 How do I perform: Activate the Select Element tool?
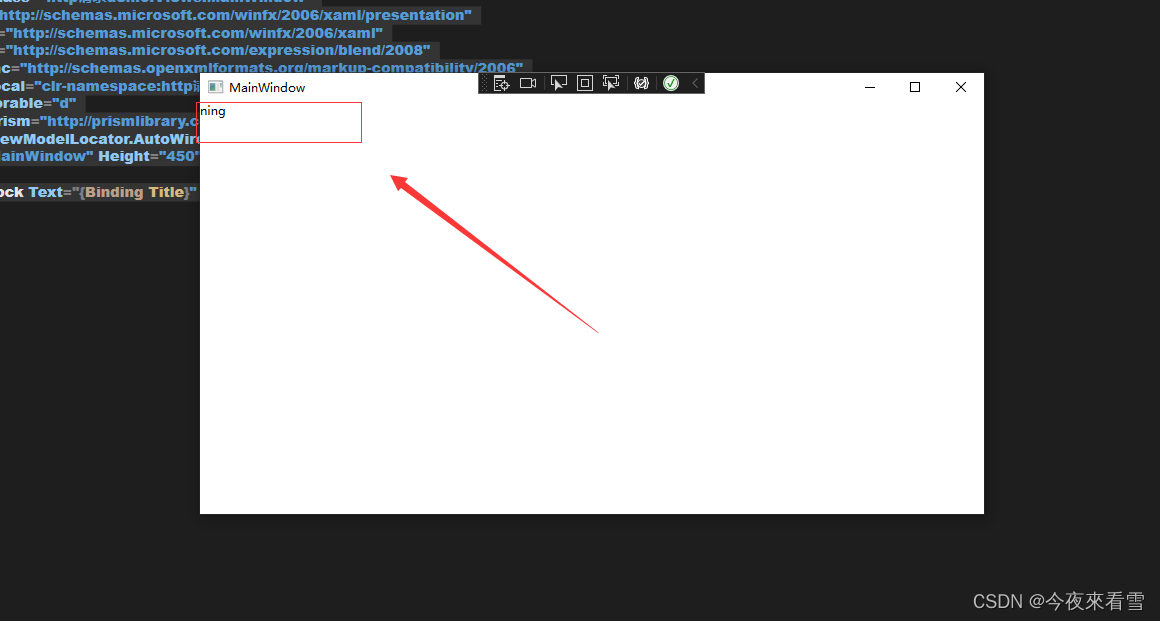(559, 84)
